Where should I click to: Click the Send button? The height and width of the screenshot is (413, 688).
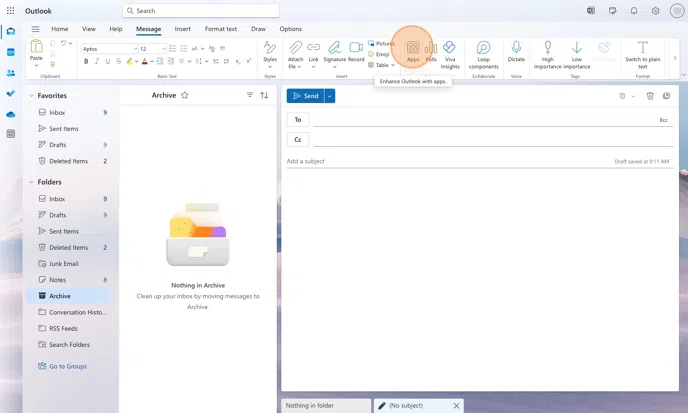pyautogui.click(x=305, y=96)
